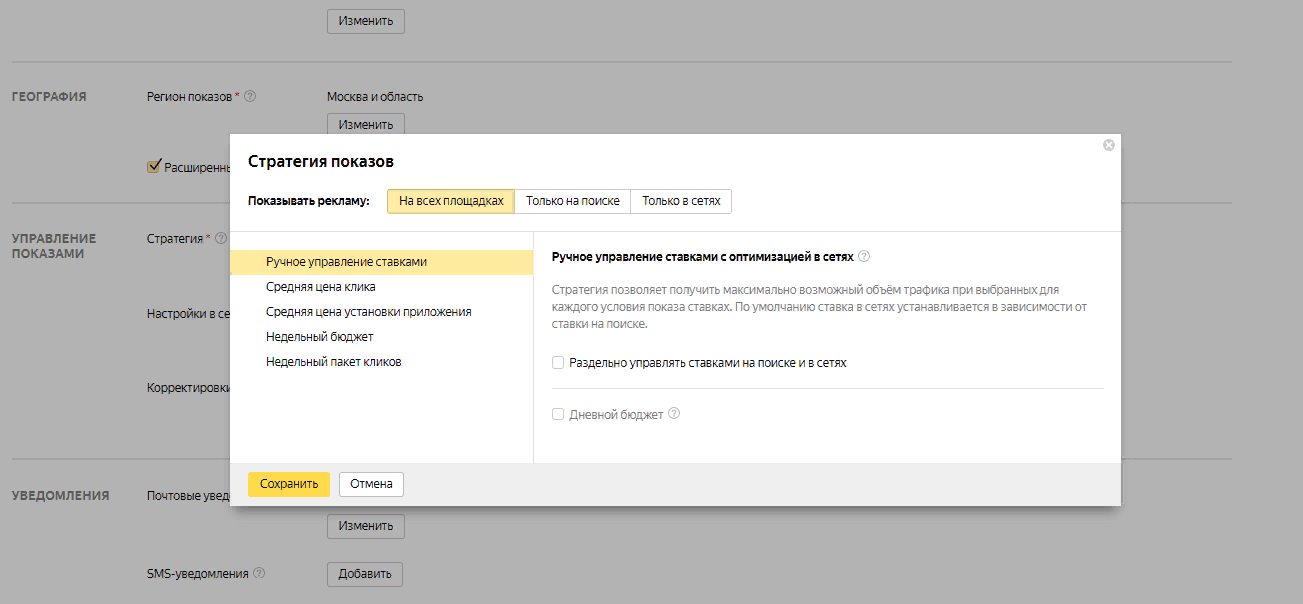1303x604 pixels.
Task: Click Отмена to cancel changes
Action: click(371, 484)
